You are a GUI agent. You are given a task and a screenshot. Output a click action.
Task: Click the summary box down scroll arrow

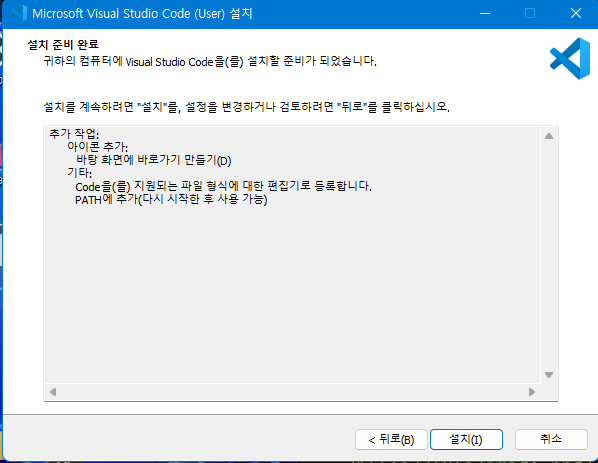pyautogui.click(x=549, y=375)
